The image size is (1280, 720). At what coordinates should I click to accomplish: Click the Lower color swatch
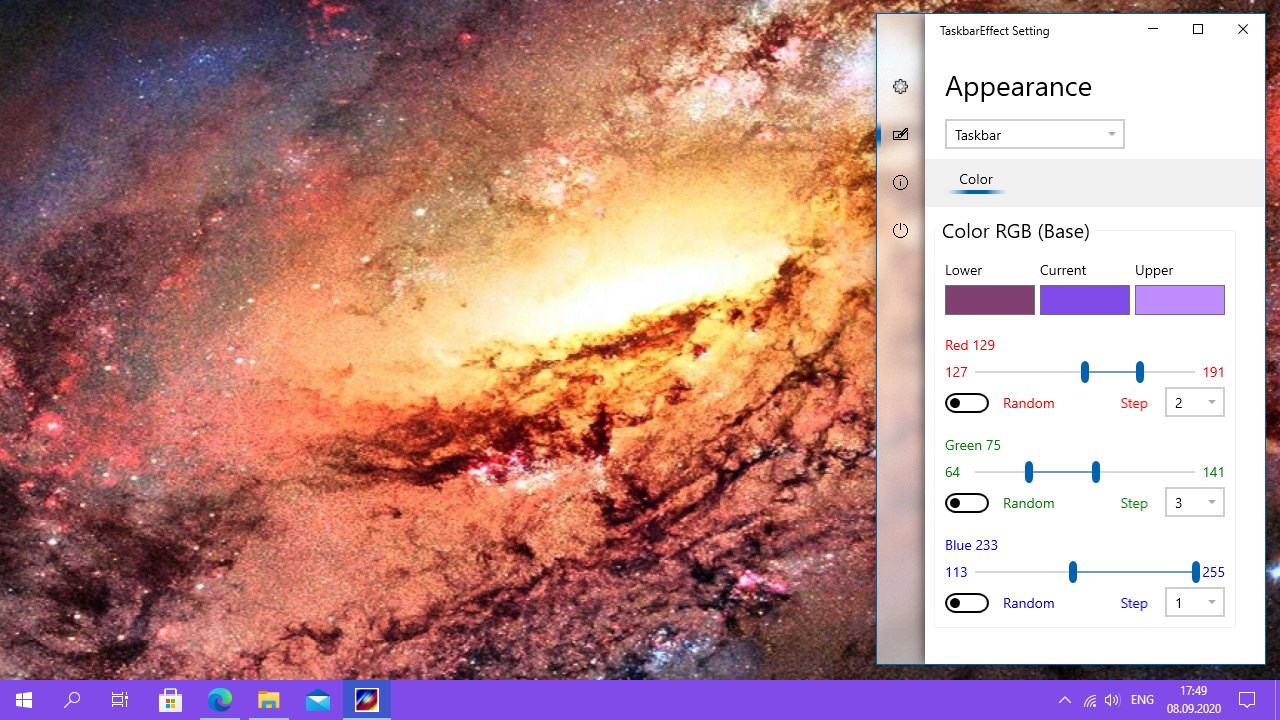click(990, 300)
